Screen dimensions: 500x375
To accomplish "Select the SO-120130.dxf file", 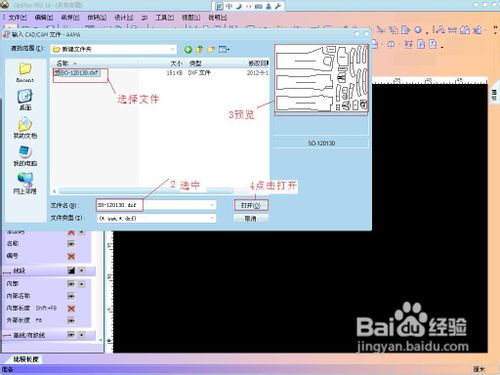I will click(77, 73).
